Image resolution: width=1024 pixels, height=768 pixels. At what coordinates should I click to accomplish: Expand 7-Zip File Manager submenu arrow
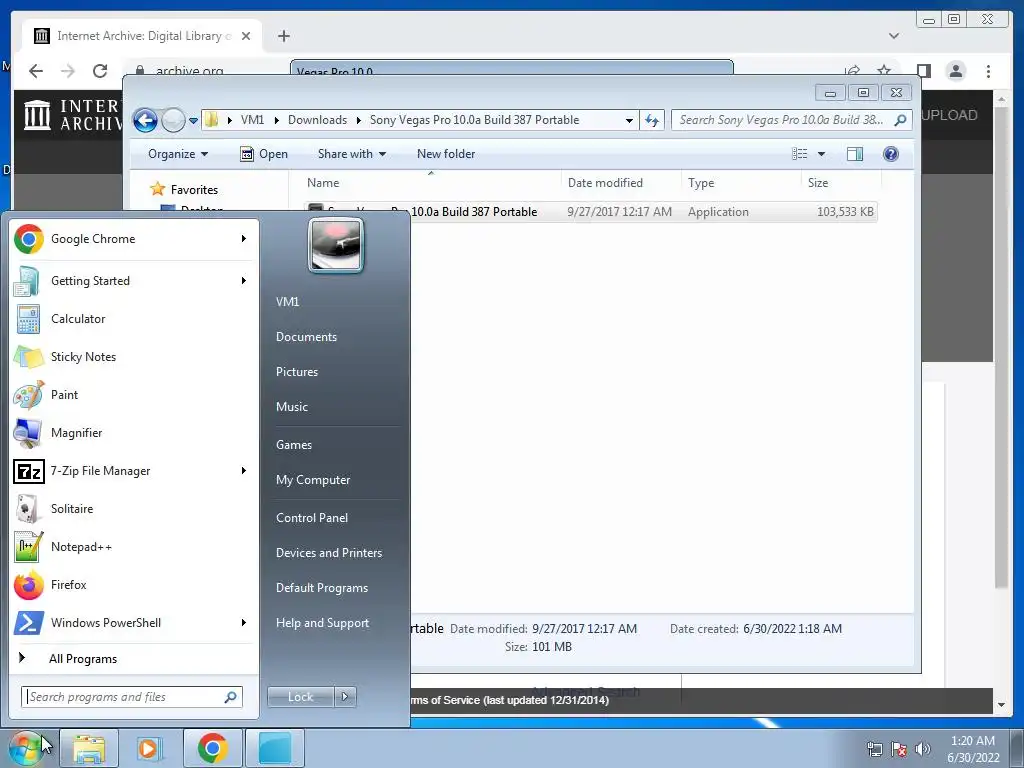coord(244,471)
